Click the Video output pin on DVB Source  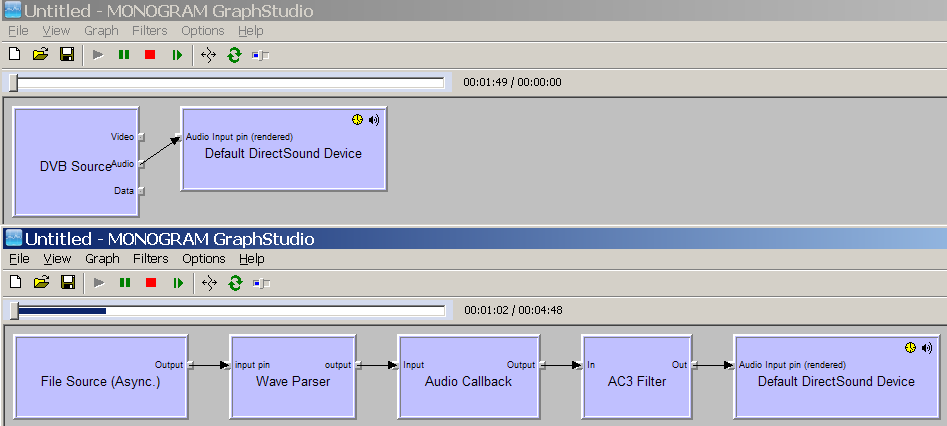coord(141,136)
